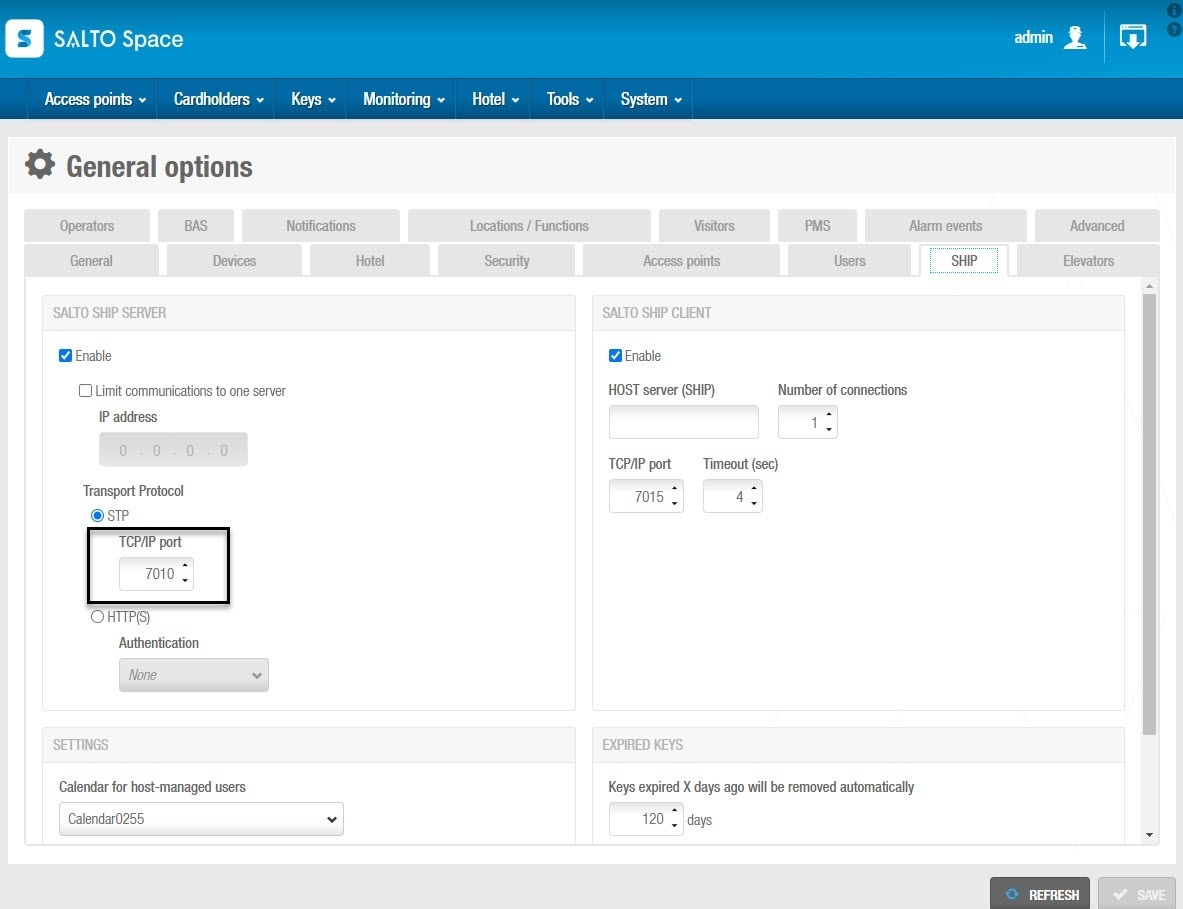The image size is (1183, 909).
Task: Expand the System menu
Action: [651, 99]
